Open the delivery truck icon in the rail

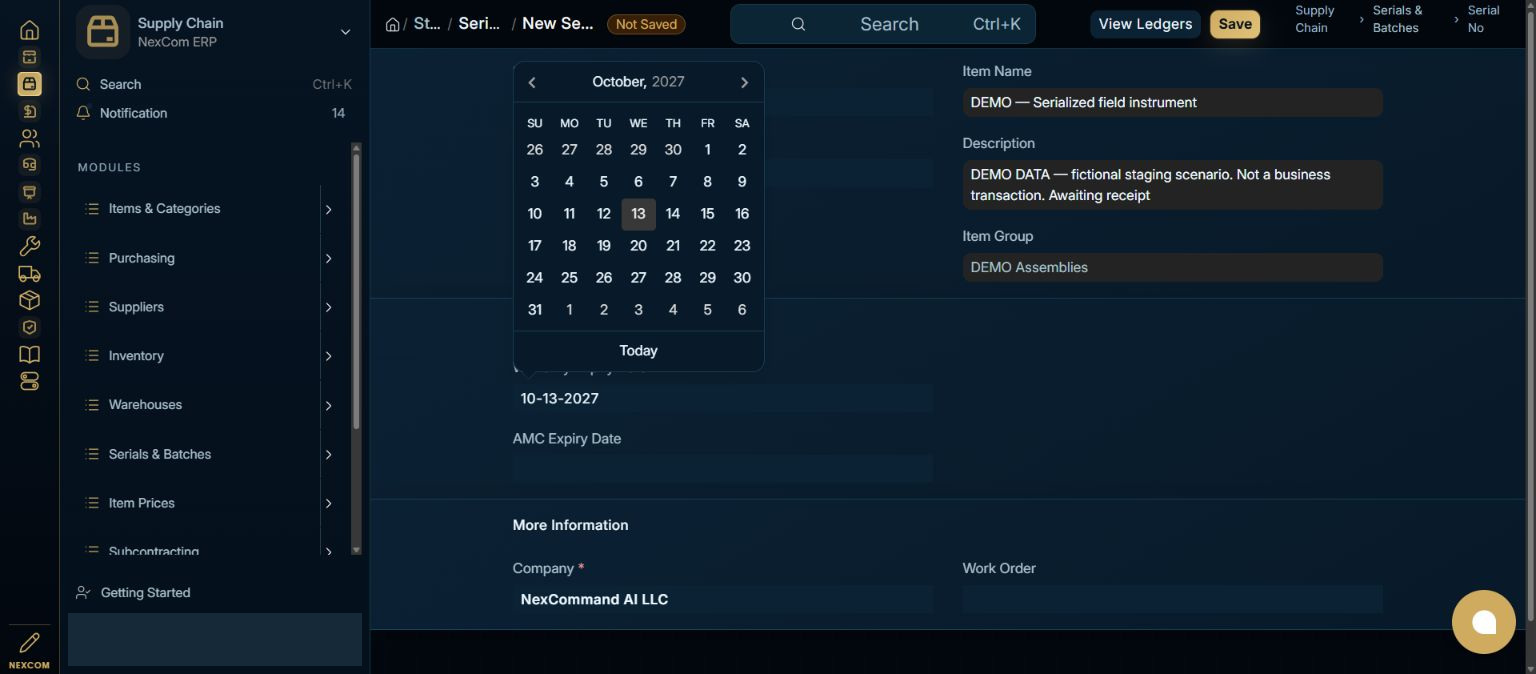click(x=30, y=273)
